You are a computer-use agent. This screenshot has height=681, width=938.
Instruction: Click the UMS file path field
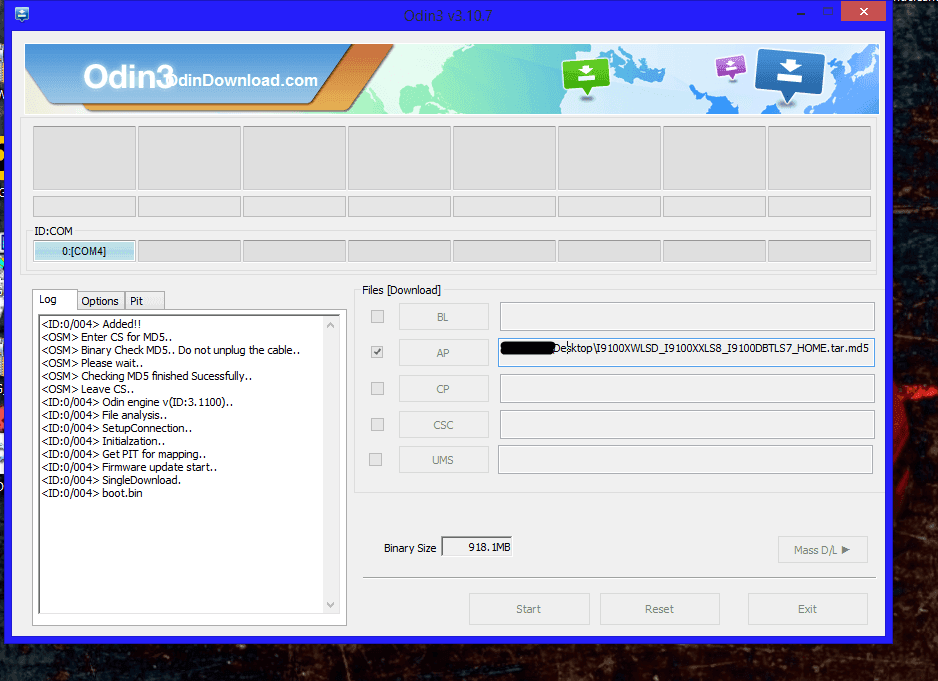[686, 460]
